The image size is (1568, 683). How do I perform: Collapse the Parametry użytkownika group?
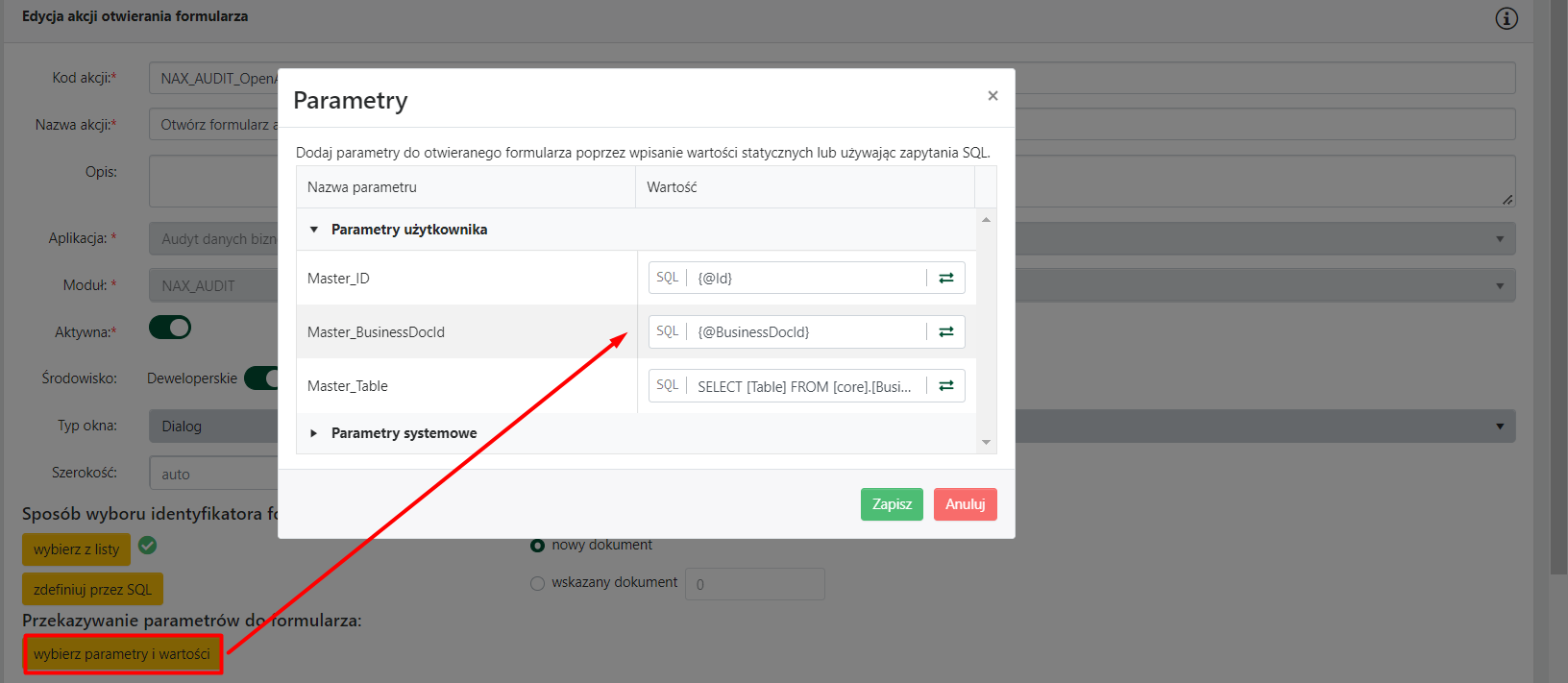[x=314, y=230]
